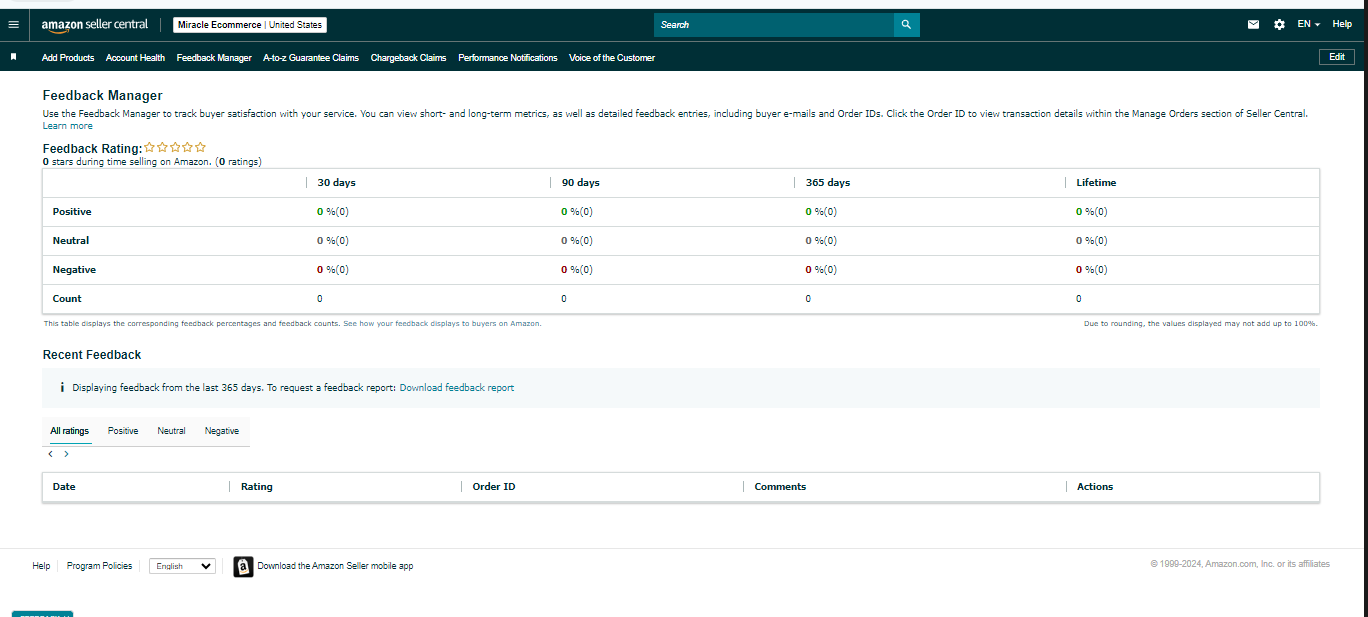
Task: Click Download feedback report link
Action: coord(457,387)
